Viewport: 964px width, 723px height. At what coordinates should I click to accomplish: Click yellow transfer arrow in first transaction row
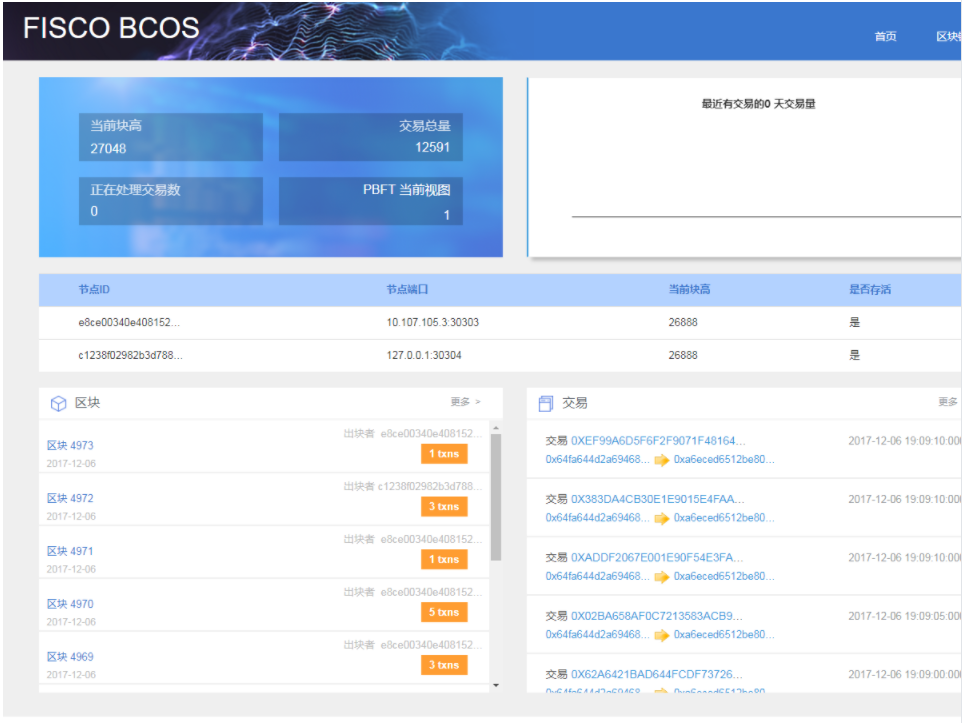pos(662,460)
